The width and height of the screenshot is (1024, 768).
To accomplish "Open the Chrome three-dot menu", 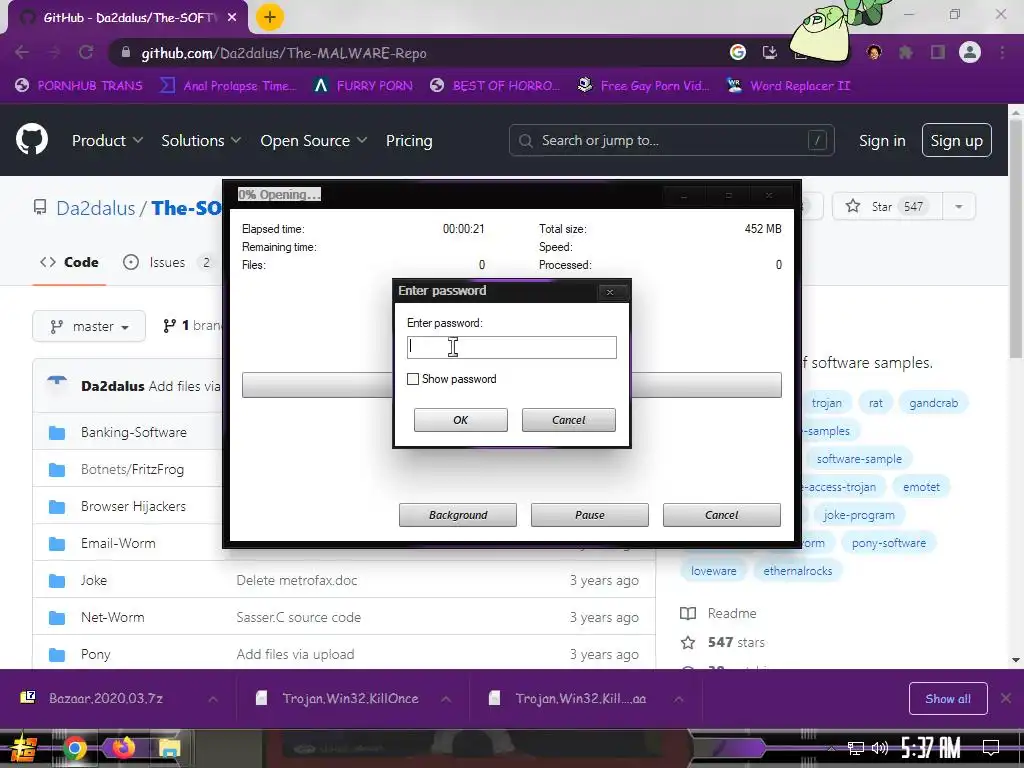I will pyautogui.click(x=1002, y=53).
